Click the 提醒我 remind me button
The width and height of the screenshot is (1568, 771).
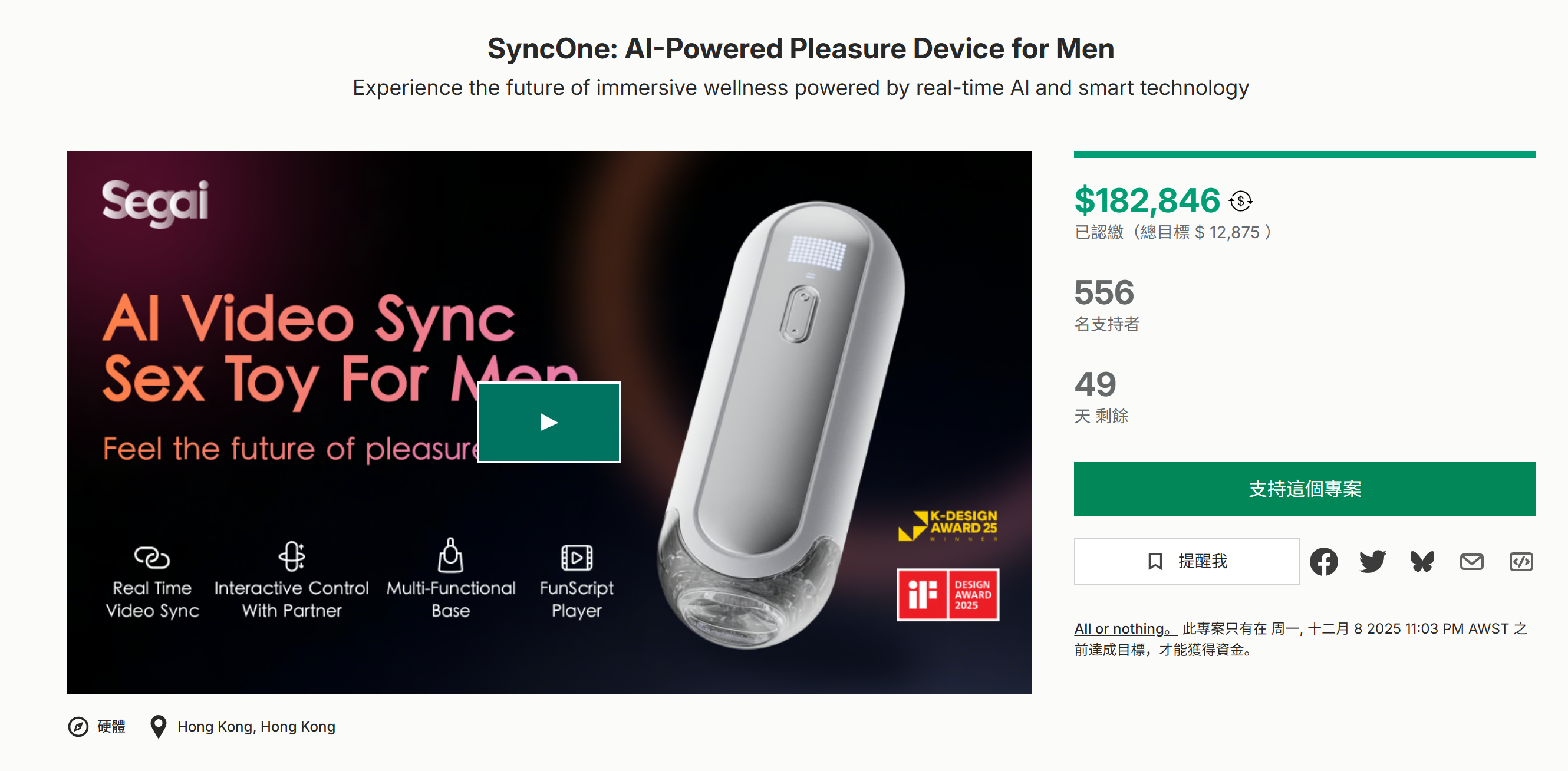(1187, 561)
